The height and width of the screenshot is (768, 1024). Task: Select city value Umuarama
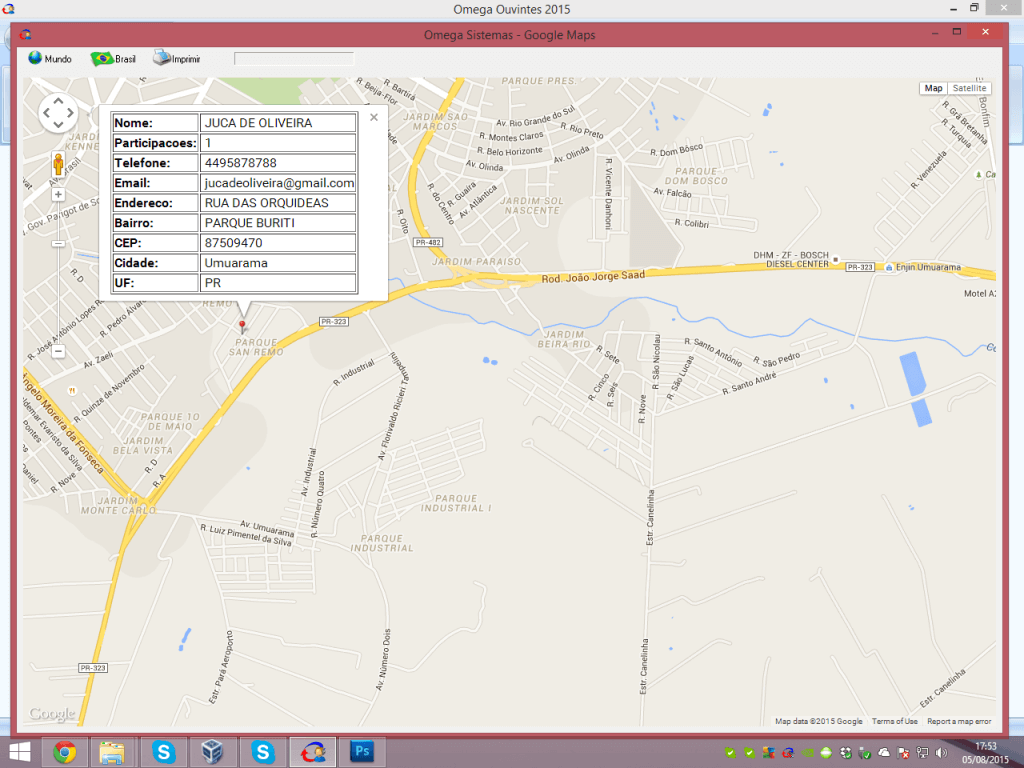coord(236,263)
